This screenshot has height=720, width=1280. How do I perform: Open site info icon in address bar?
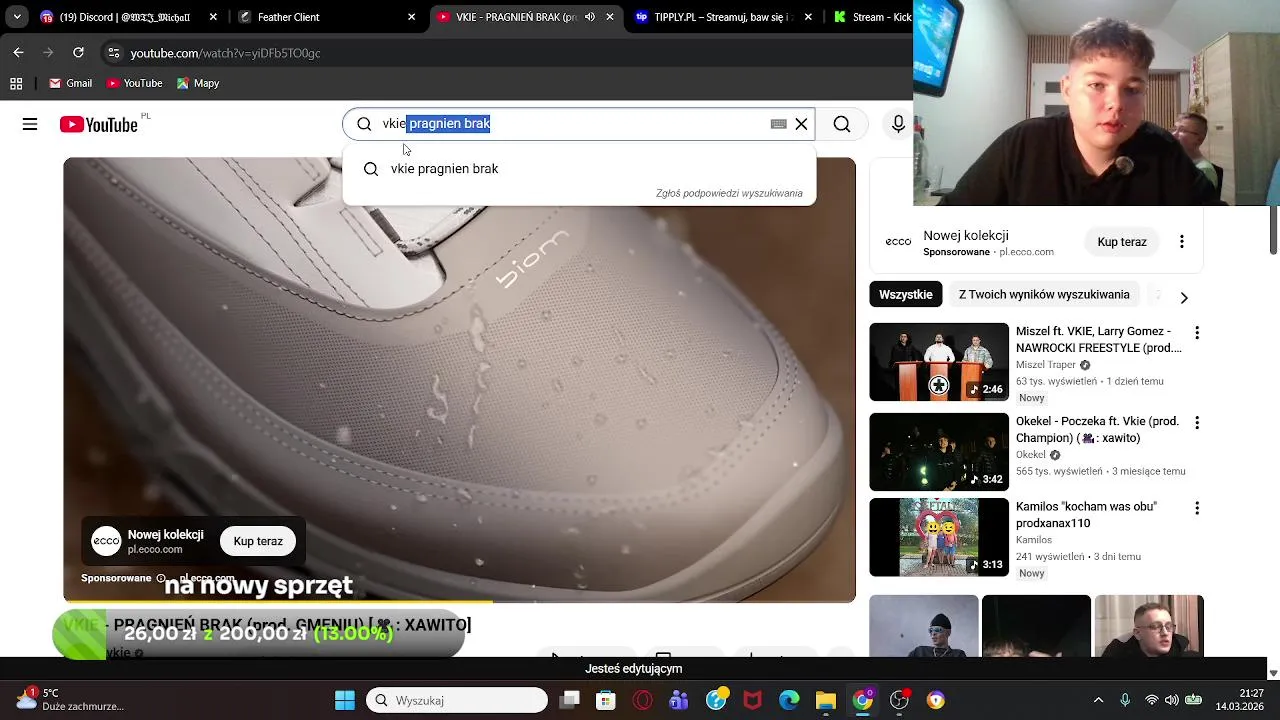pos(114,53)
